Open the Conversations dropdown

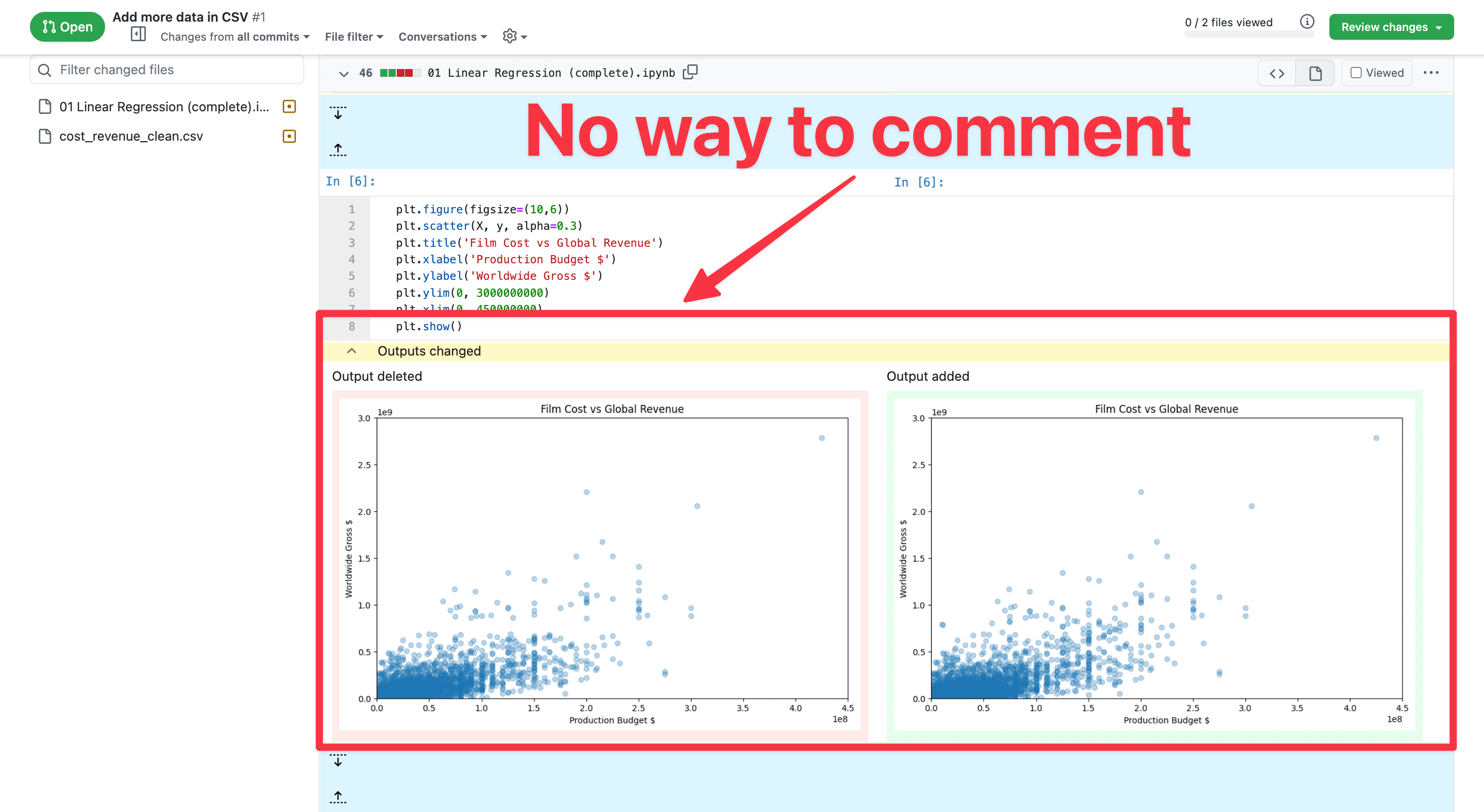[x=443, y=36]
